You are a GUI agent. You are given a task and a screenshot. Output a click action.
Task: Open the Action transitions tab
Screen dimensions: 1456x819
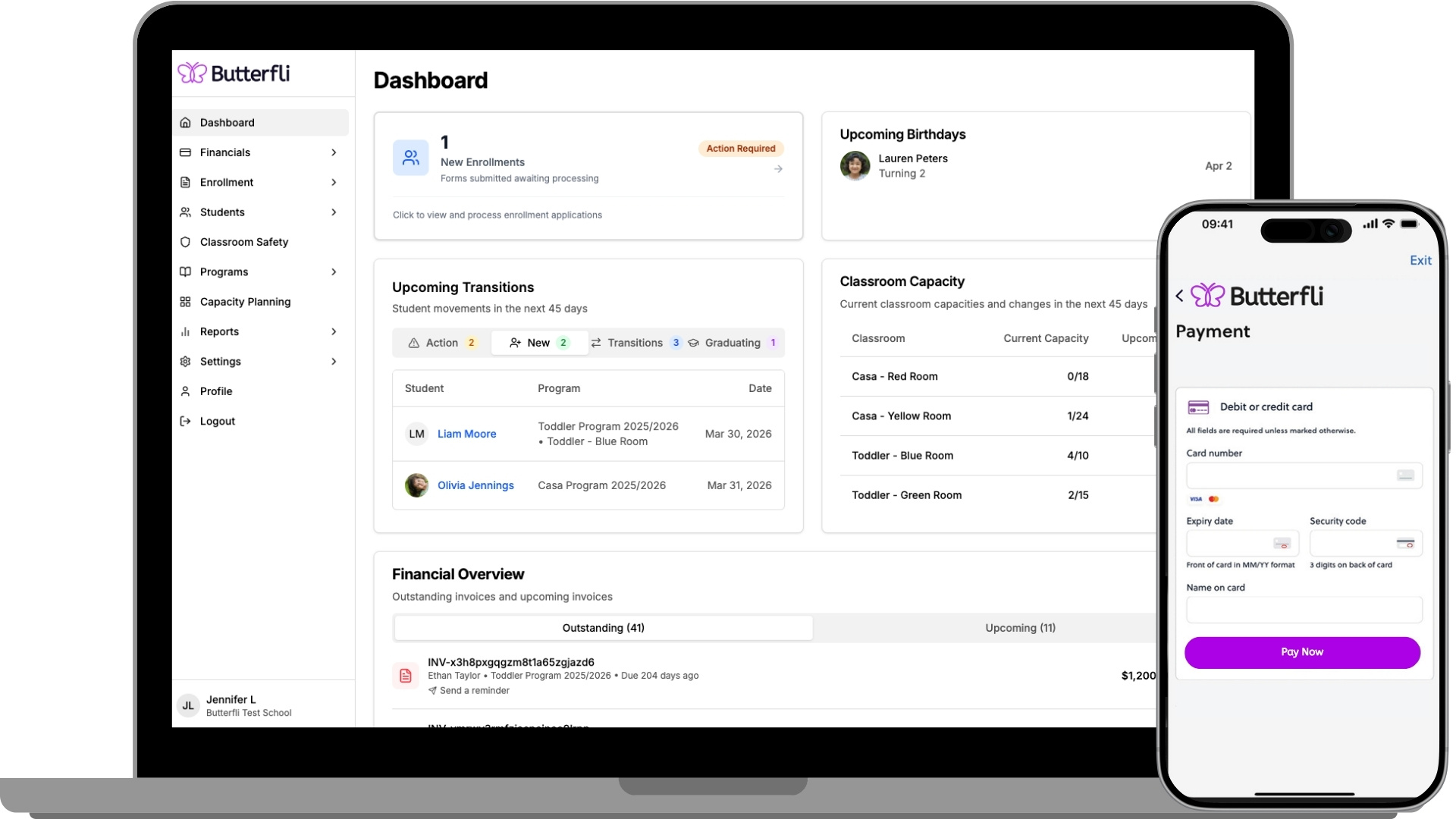tap(442, 343)
